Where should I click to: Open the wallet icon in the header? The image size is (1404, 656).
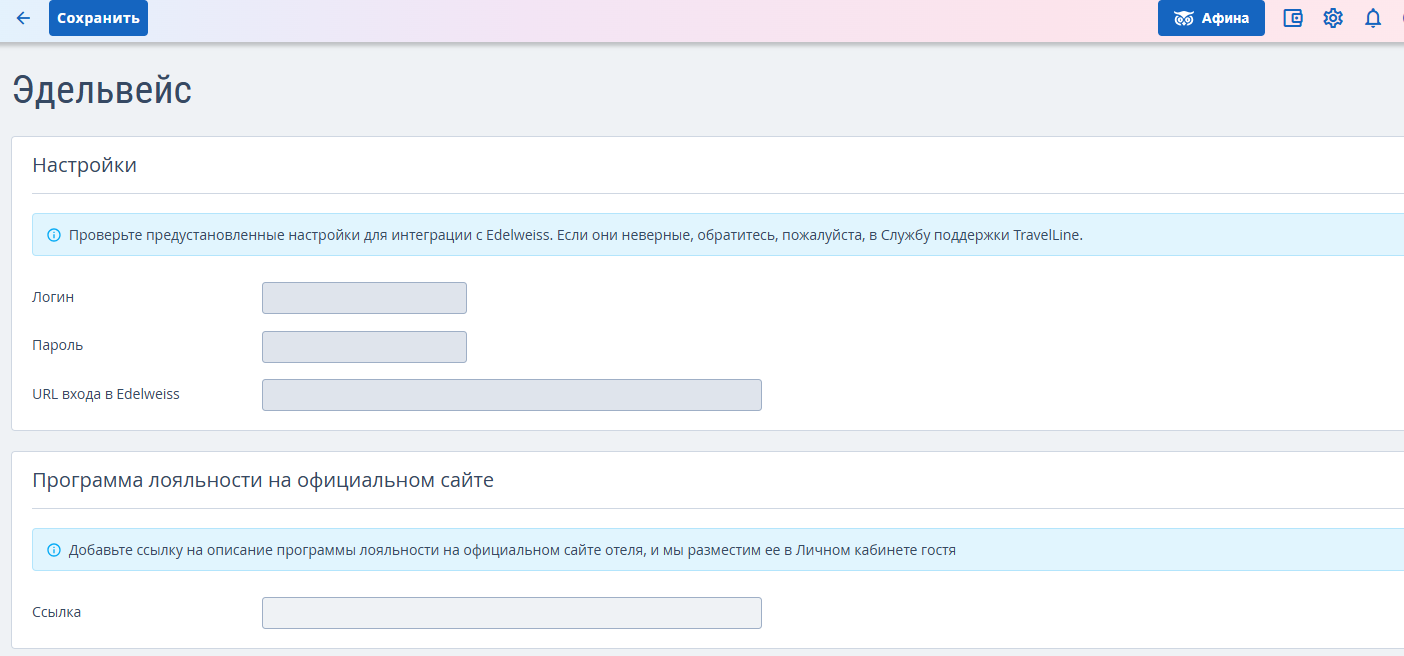point(1293,18)
